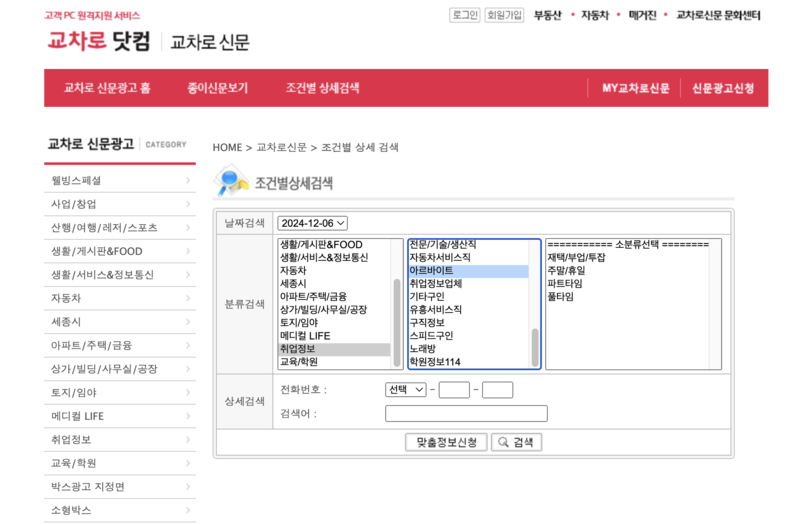Open the 신문광고신청 menu
Screen dimensions: 800x525
tap(722, 88)
